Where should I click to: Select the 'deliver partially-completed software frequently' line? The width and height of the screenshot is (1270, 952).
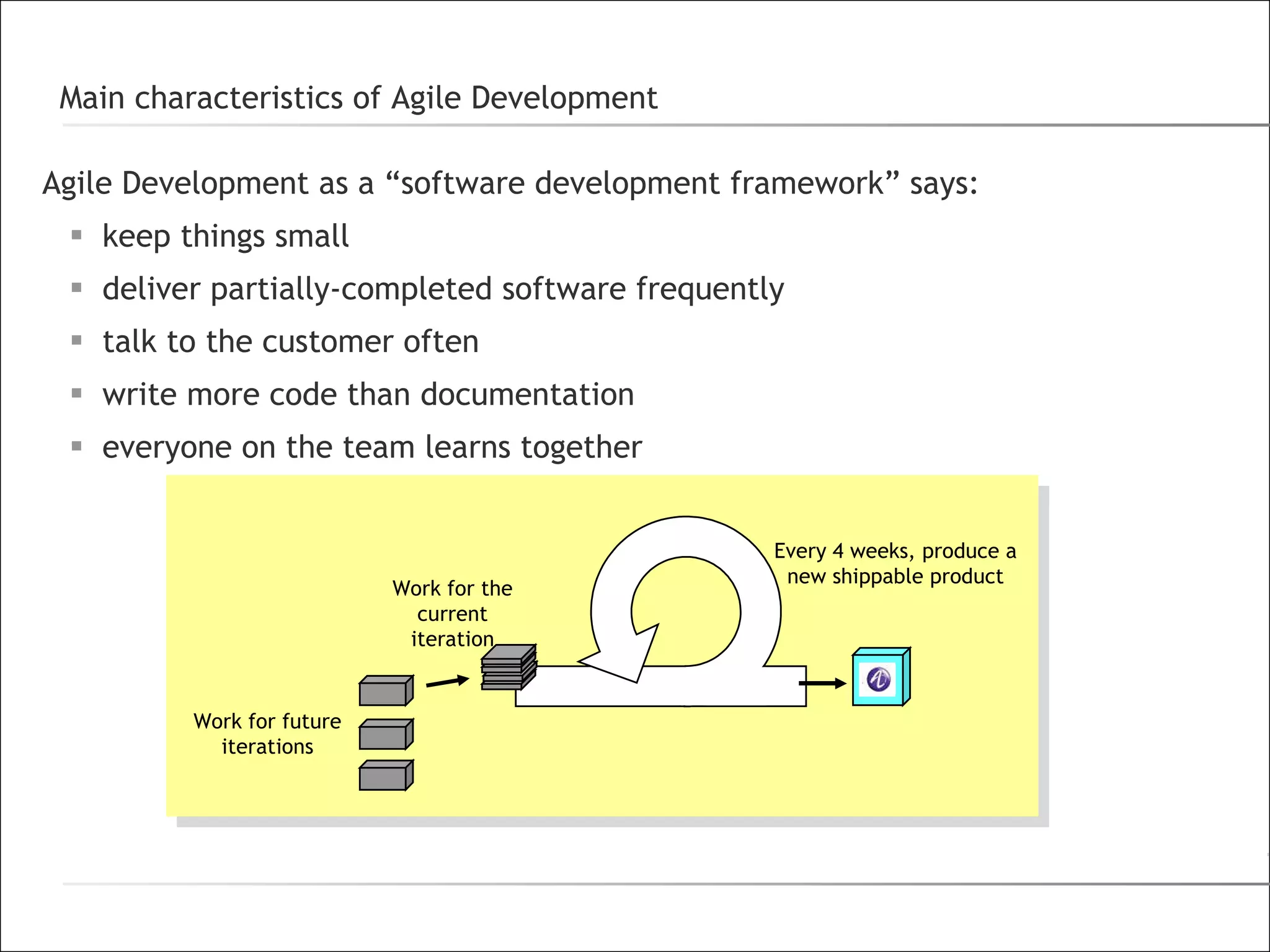coord(443,289)
